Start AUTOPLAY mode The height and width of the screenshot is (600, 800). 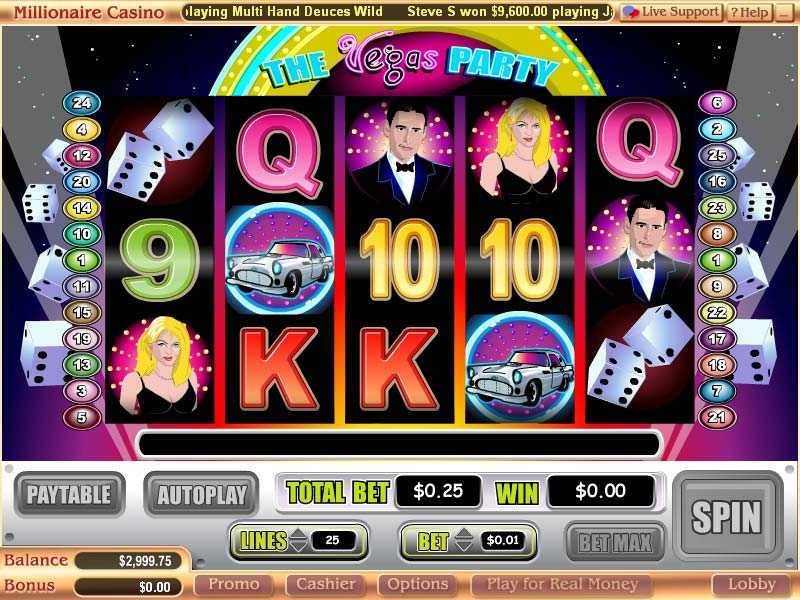(202, 494)
